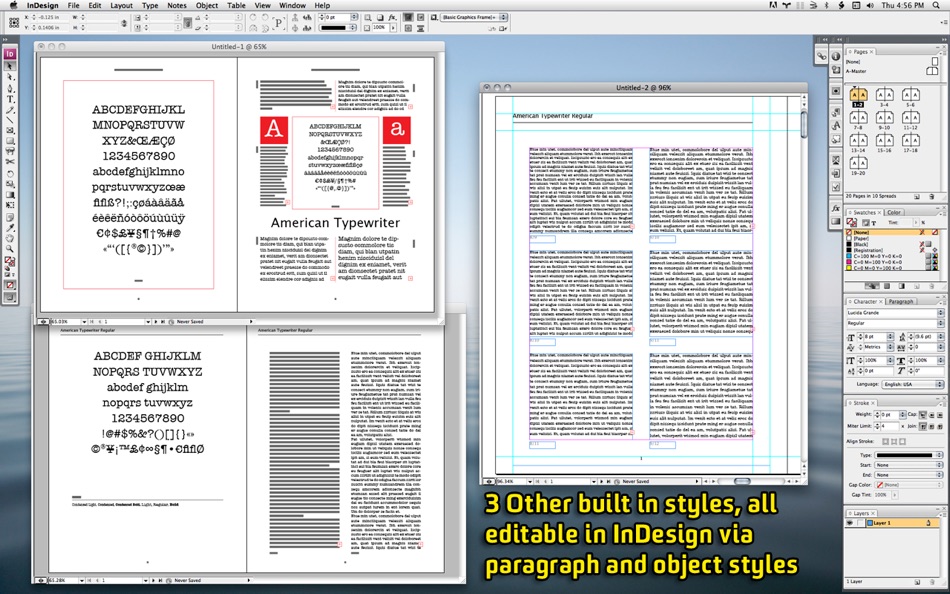950x594 pixels.
Task: Select the miter Join option in Stroke
Action: click(x=923, y=426)
